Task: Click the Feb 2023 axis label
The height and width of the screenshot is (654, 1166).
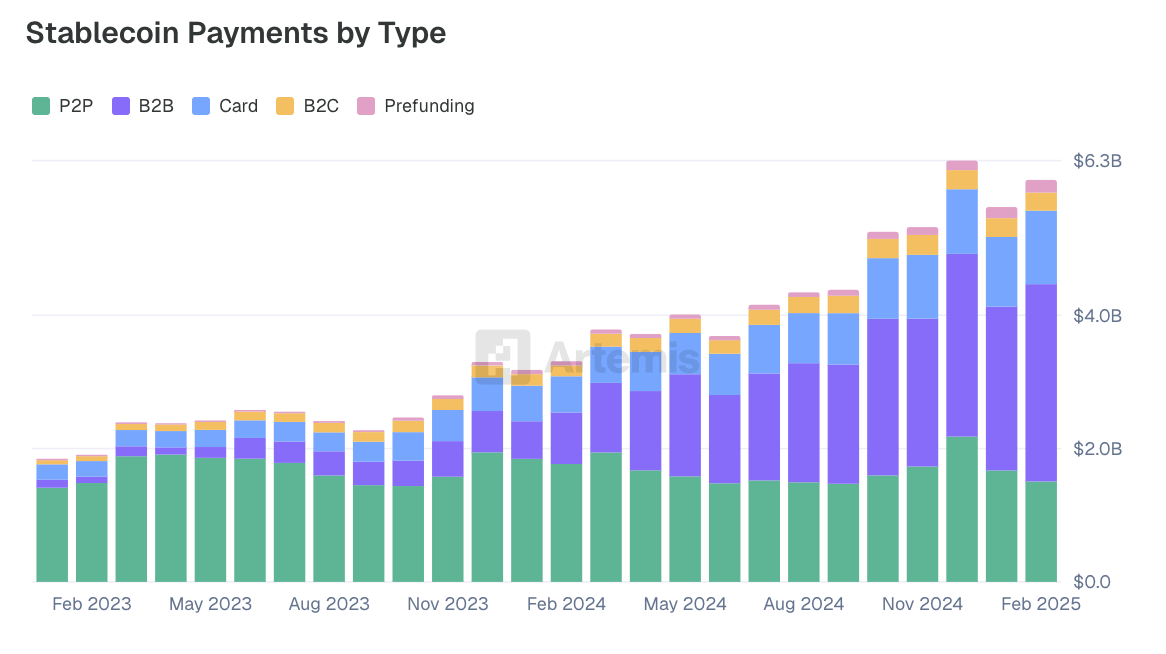Action: click(x=91, y=604)
